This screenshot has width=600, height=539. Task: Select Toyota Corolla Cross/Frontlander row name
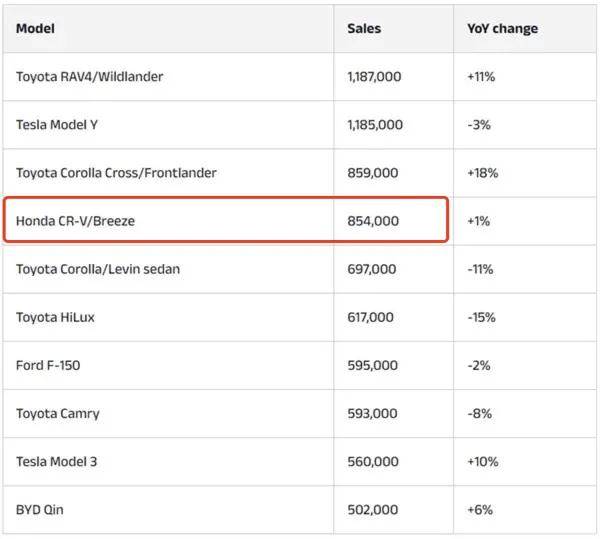point(116,173)
